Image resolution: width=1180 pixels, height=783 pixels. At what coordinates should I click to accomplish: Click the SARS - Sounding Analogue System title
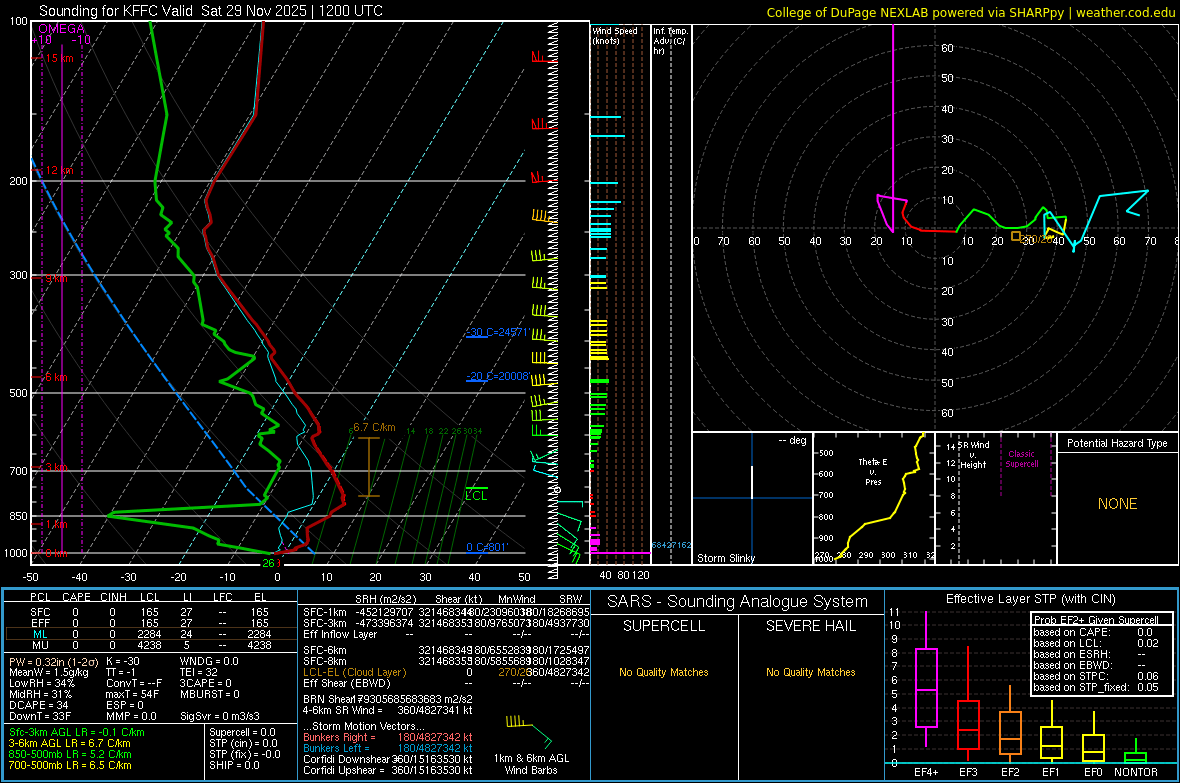pyautogui.click(x=737, y=602)
